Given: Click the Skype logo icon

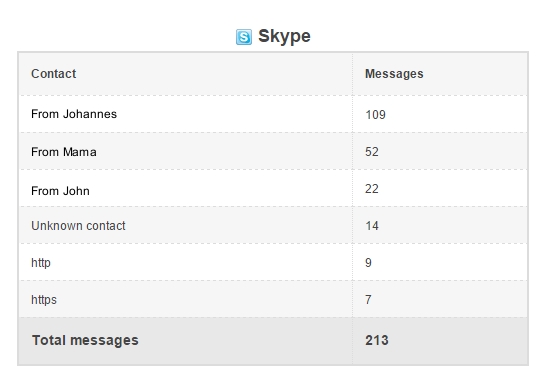Looking at the screenshot, I should [x=244, y=37].
